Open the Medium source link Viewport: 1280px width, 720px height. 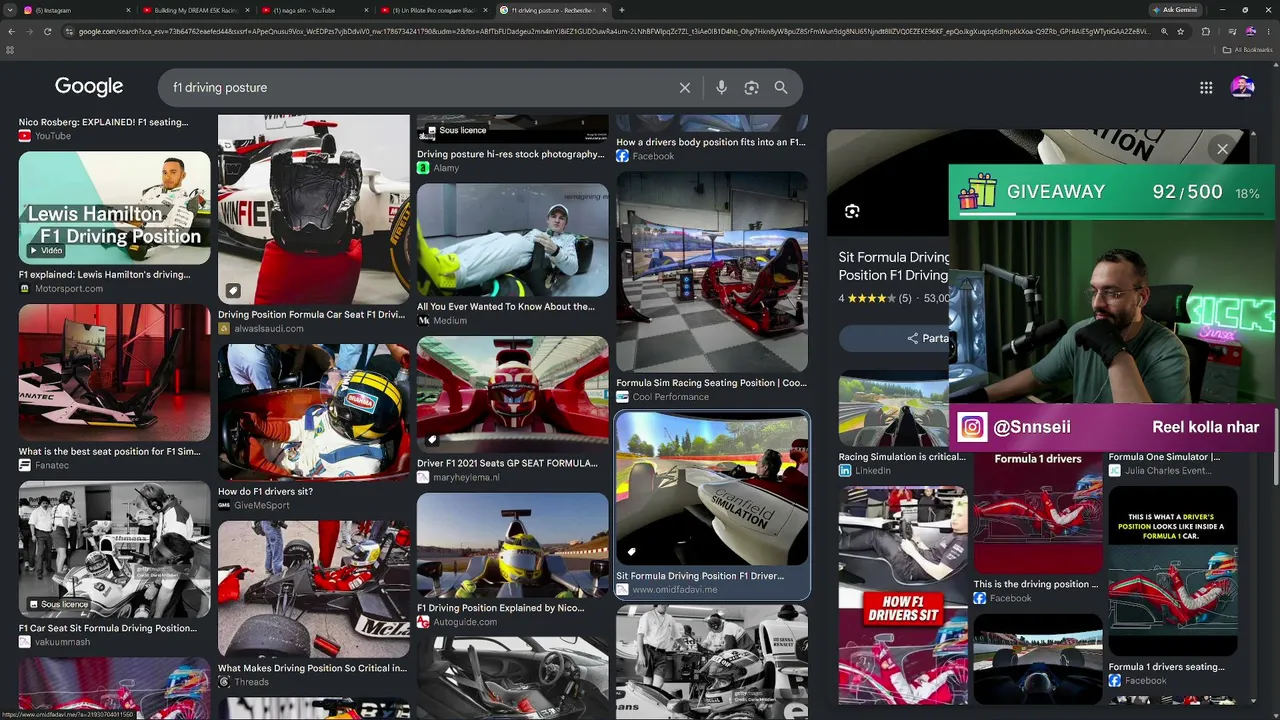449,321
